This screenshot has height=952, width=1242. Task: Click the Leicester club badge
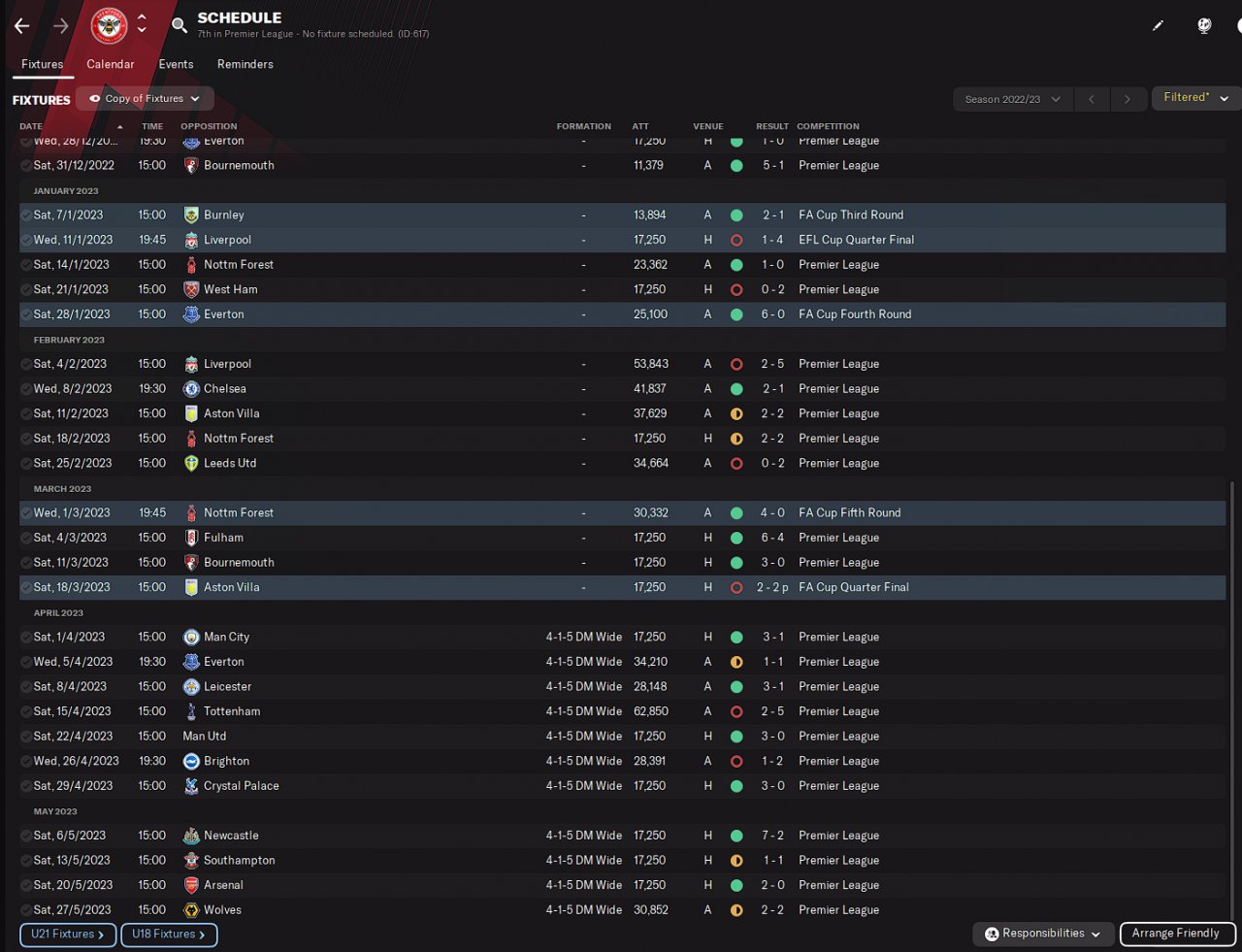(x=191, y=687)
